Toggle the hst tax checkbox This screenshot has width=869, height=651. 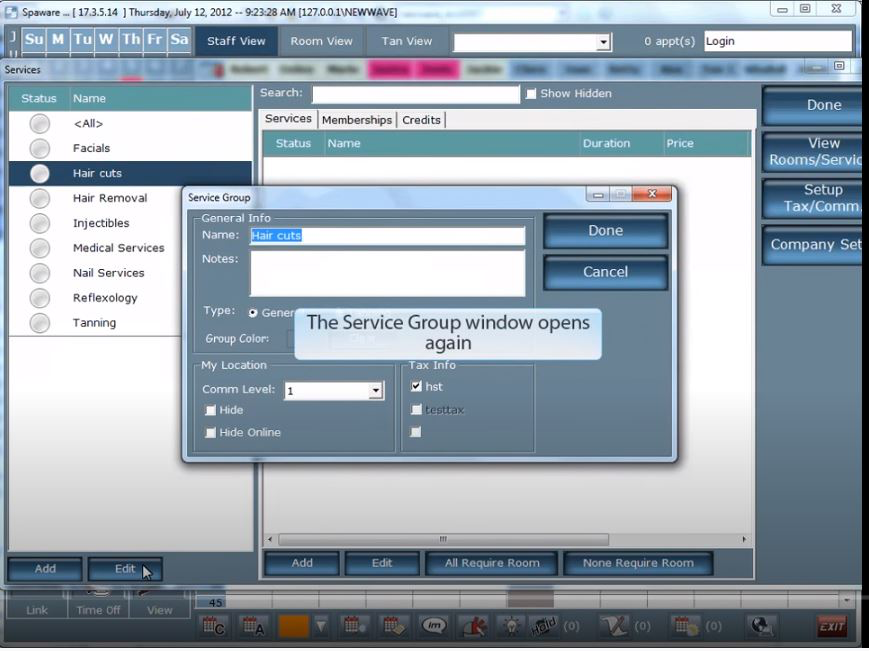click(x=416, y=386)
